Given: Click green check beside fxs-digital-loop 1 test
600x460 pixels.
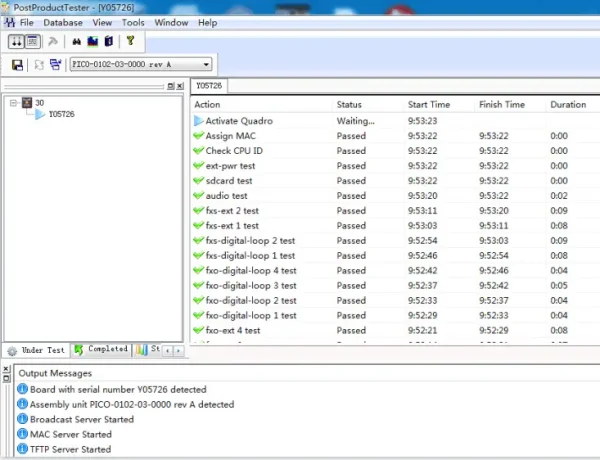Looking at the screenshot, I should (198, 255).
